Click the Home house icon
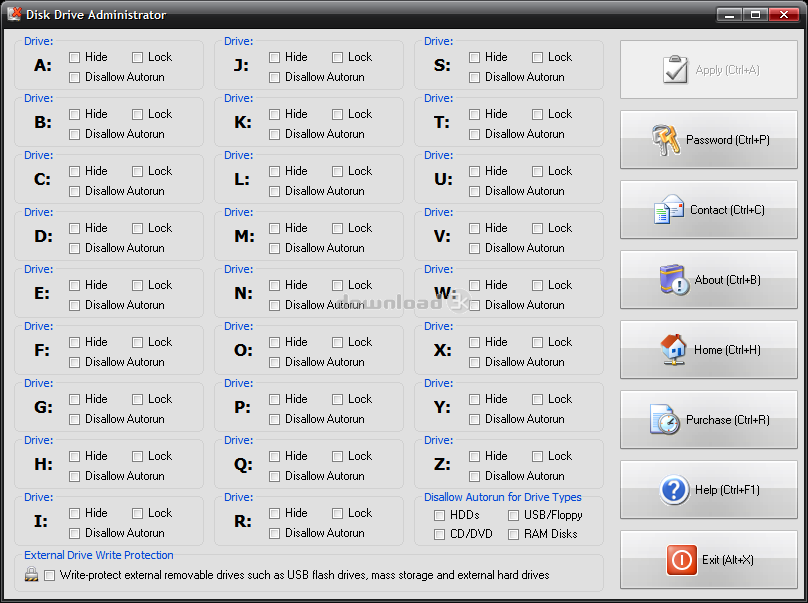The image size is (808, 603). click(x=673, y=350)
